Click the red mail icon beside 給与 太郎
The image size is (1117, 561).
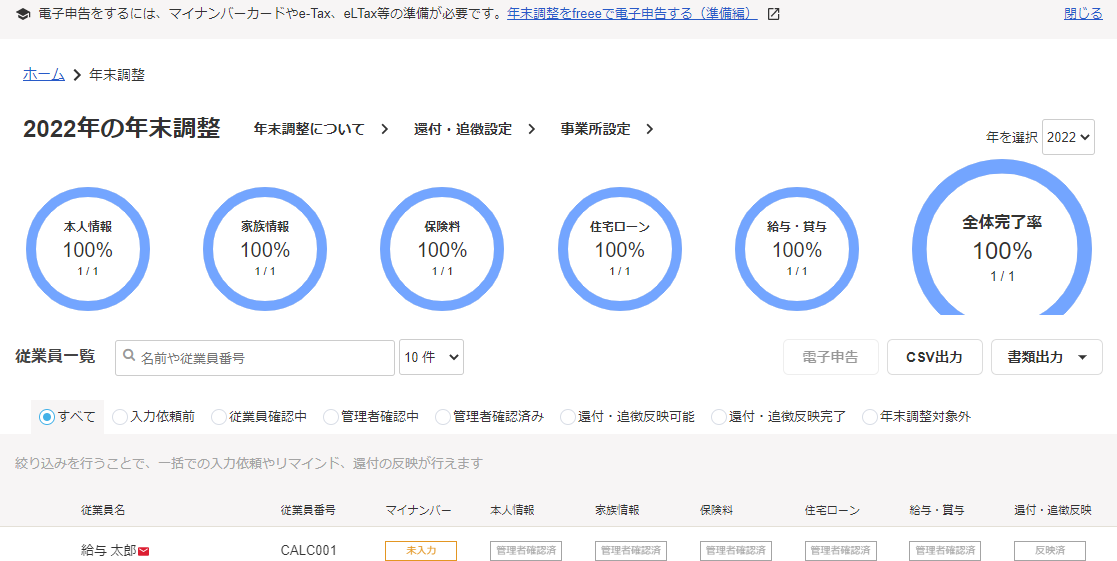pos(143,551)
